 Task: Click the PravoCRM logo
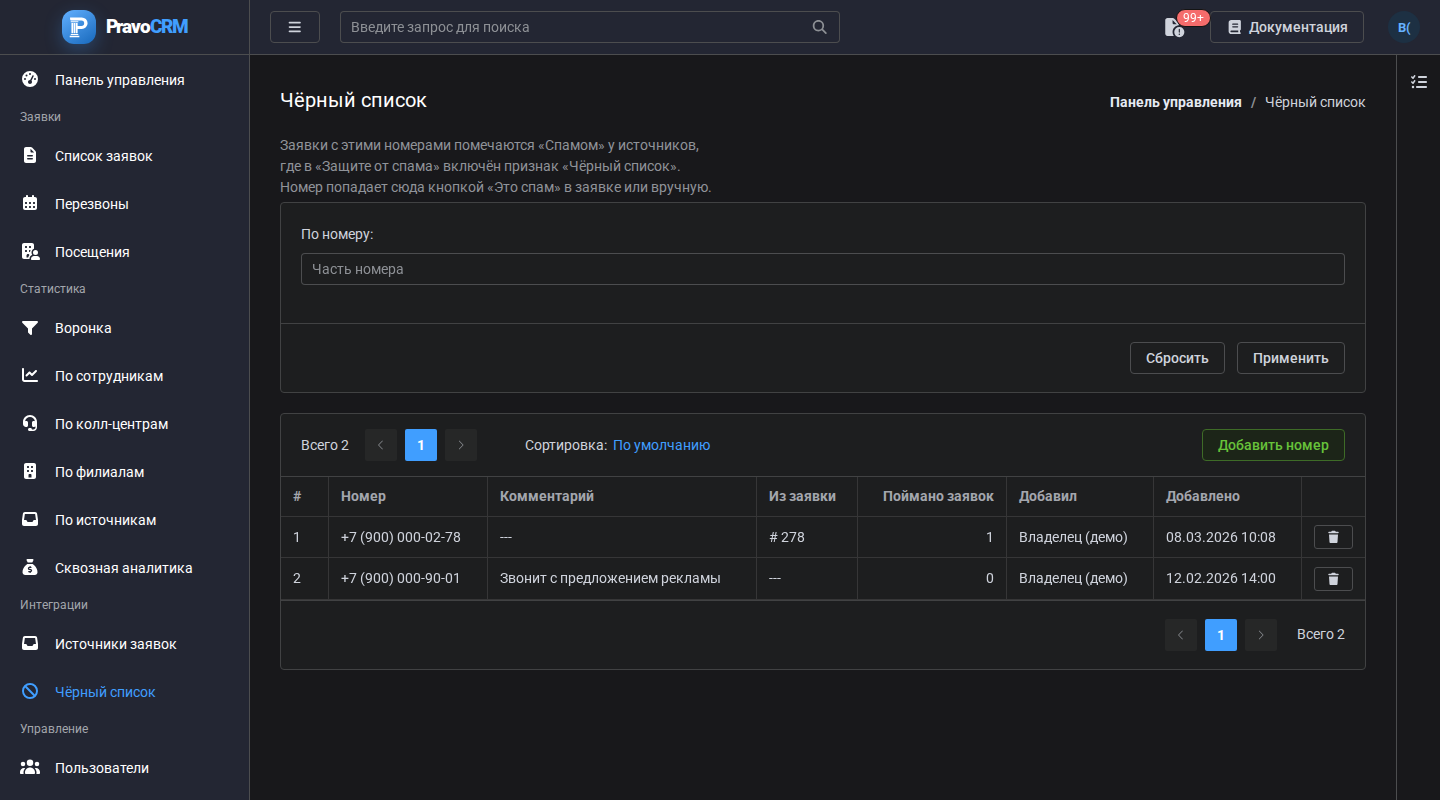click(x=125, y=27)
